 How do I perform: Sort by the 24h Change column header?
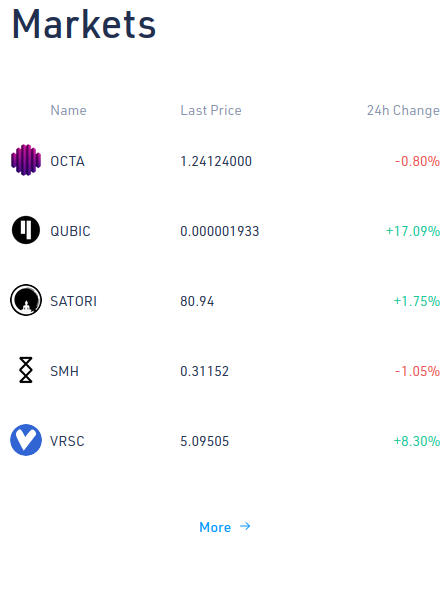click(403, 110)
